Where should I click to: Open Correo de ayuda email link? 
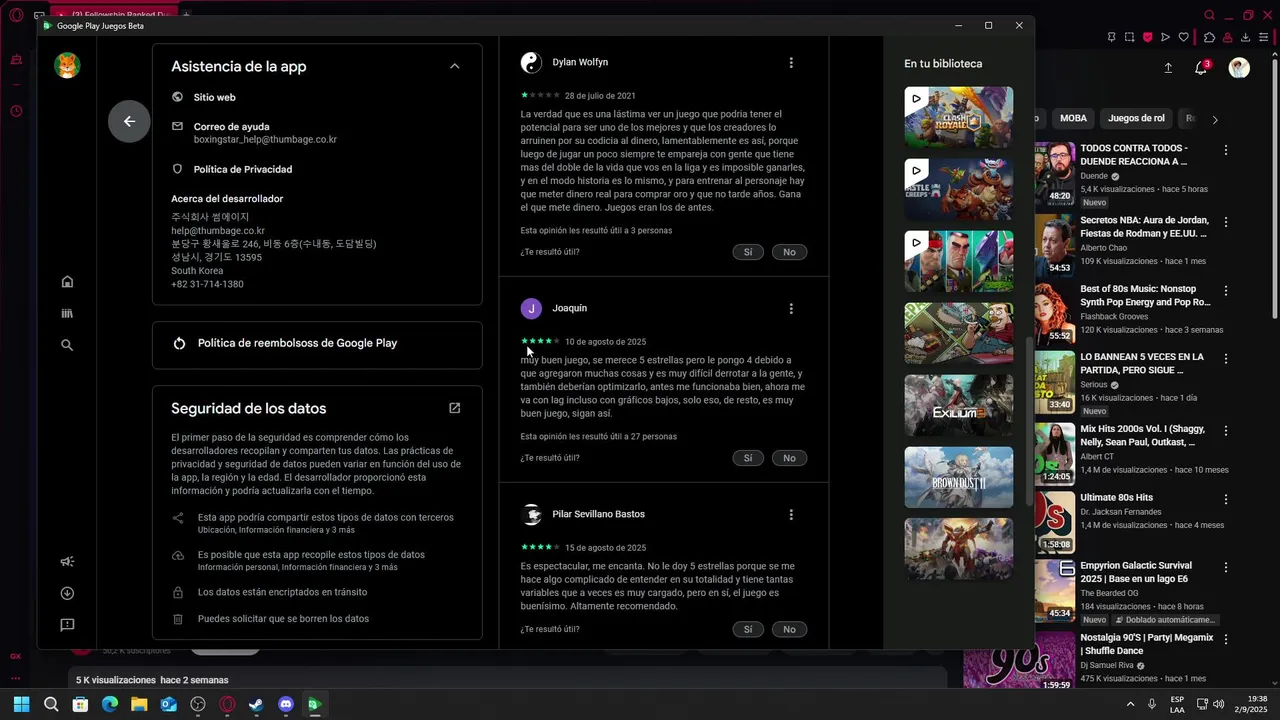(x=264, y=133)
